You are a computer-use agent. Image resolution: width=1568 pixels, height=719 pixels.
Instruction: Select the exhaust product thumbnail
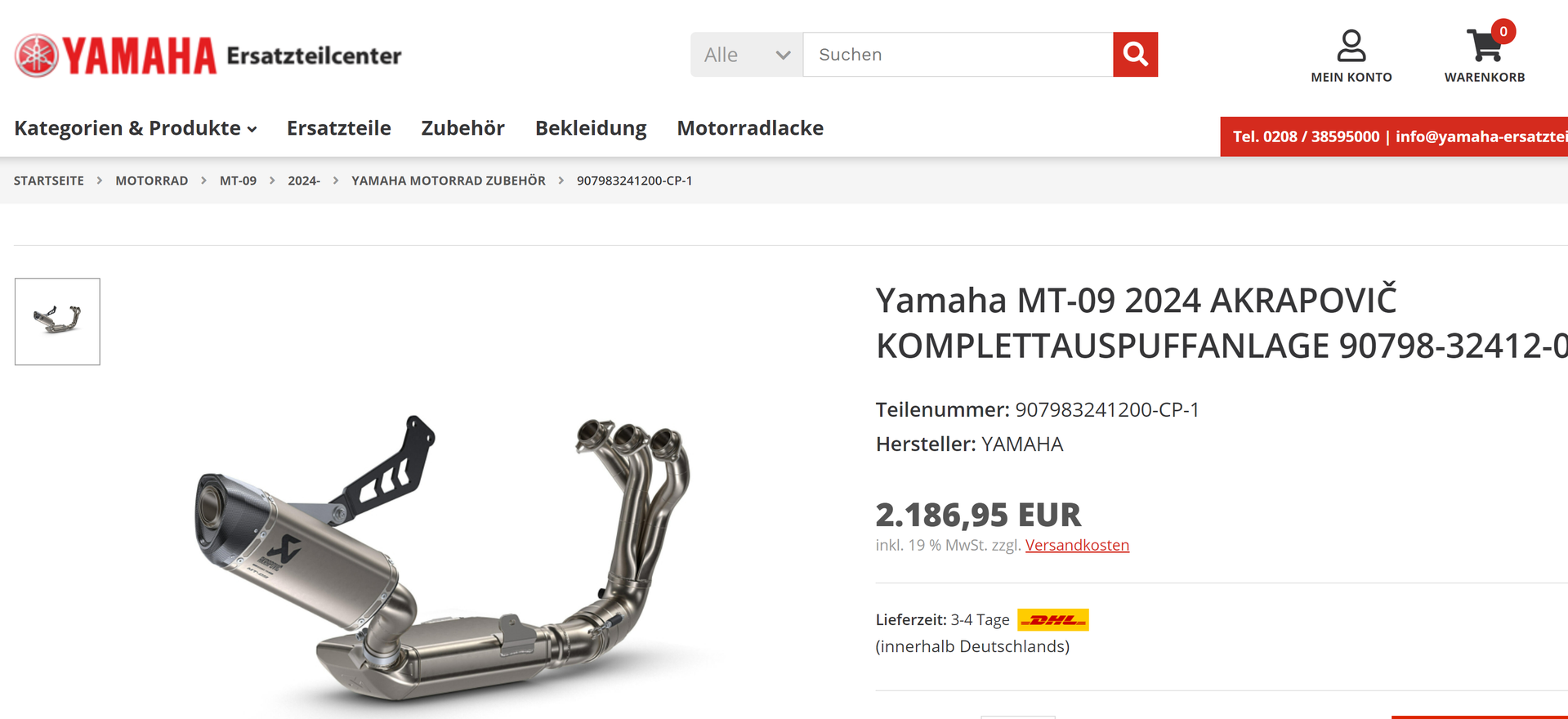pyautogui.click(x=57, y=321)
